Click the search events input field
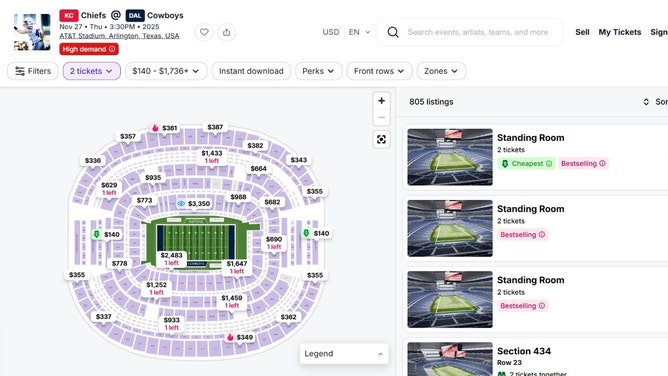 (478, 32)
